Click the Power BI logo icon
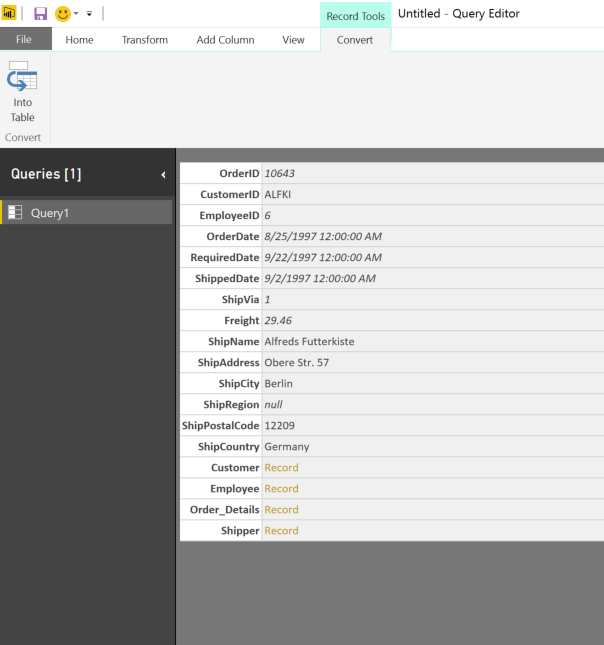This screenshot has width=604, height=645. [x=10, y=14]
